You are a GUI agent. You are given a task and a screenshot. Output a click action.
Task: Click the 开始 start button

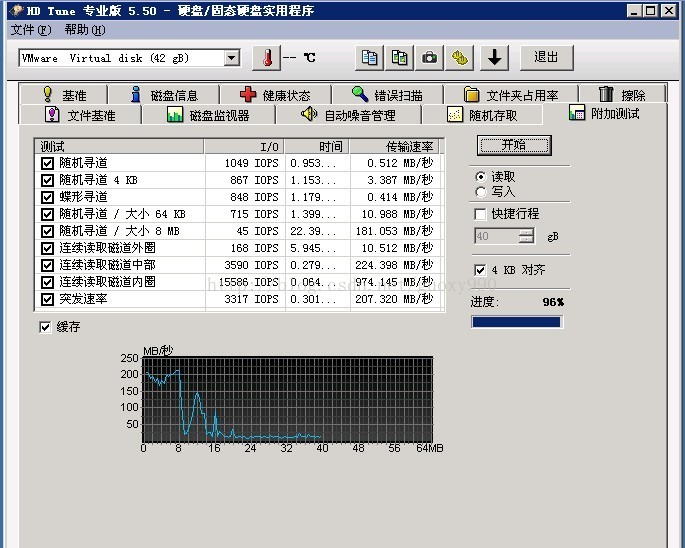coord(514,145)
